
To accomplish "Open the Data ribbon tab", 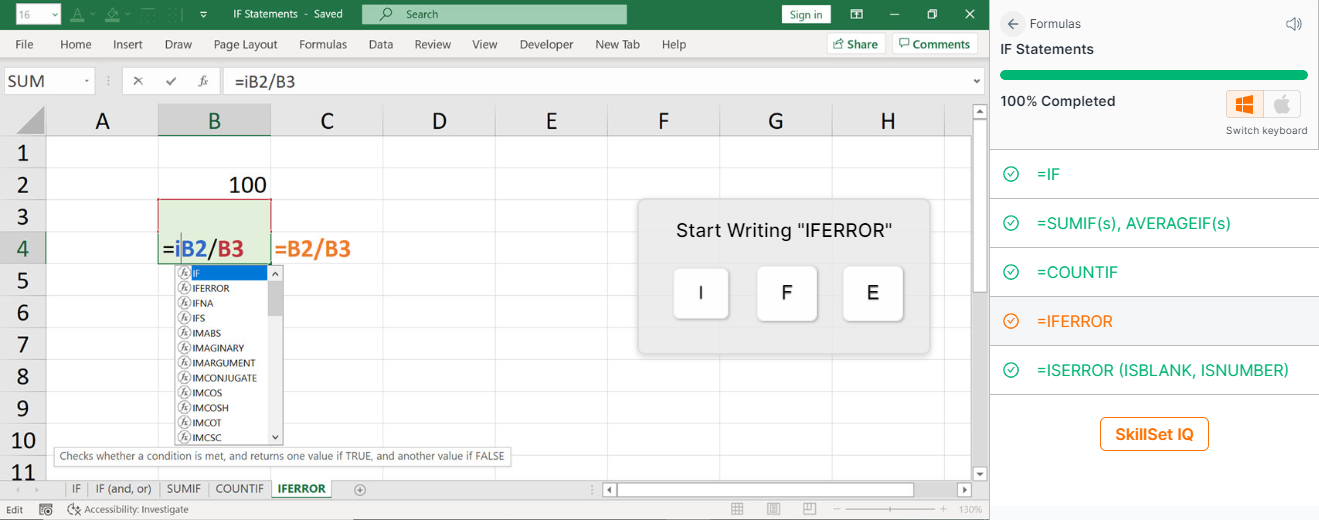I will coord(381,44).
